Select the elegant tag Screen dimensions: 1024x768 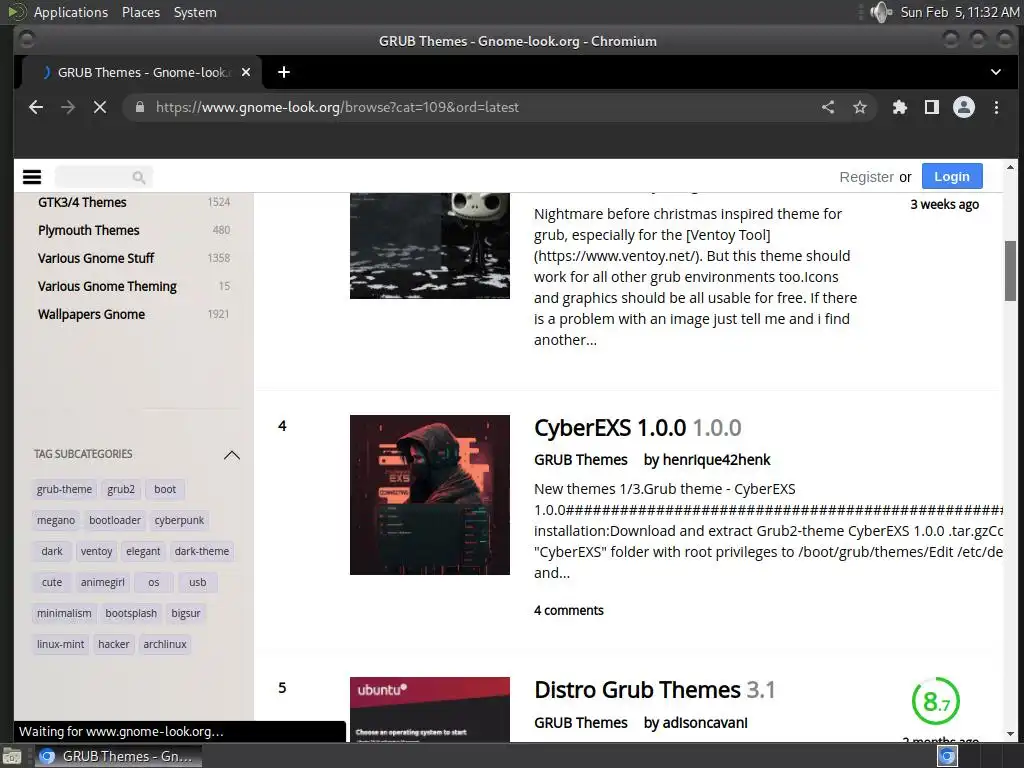point(143,551)
